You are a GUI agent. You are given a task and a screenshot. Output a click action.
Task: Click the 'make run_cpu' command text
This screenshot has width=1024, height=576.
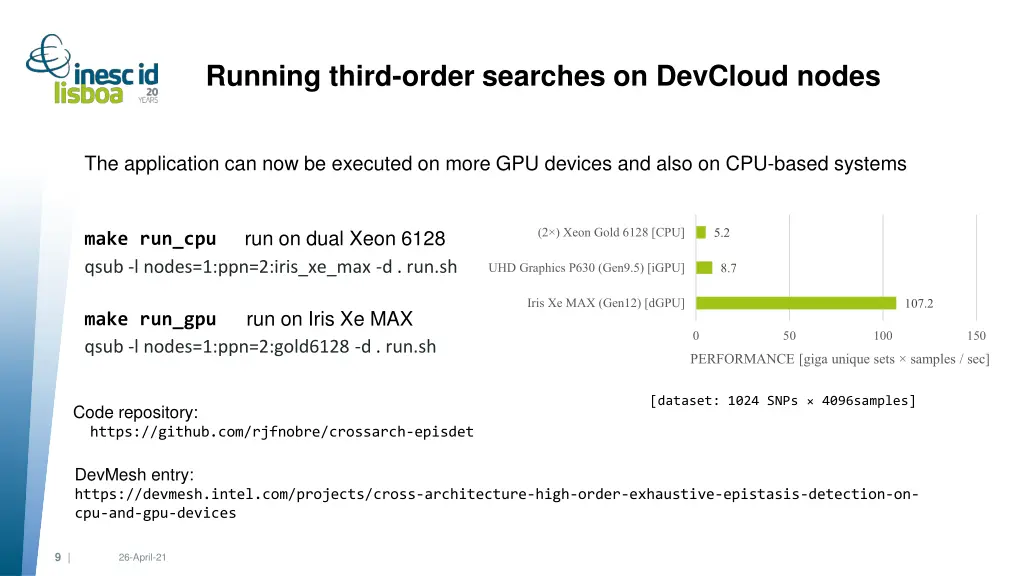click(x=150, y=239)
